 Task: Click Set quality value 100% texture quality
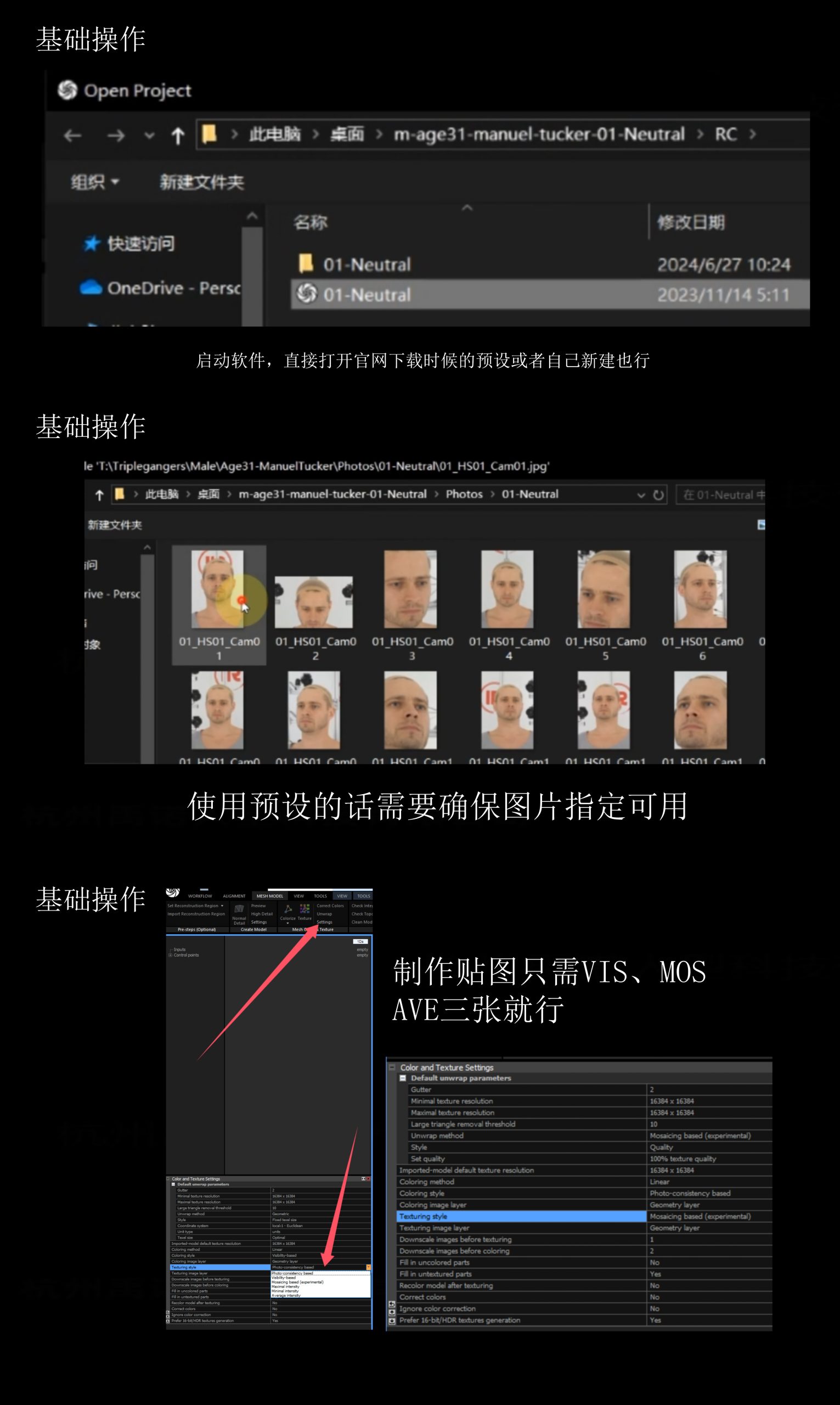(x=683, y=1158)
